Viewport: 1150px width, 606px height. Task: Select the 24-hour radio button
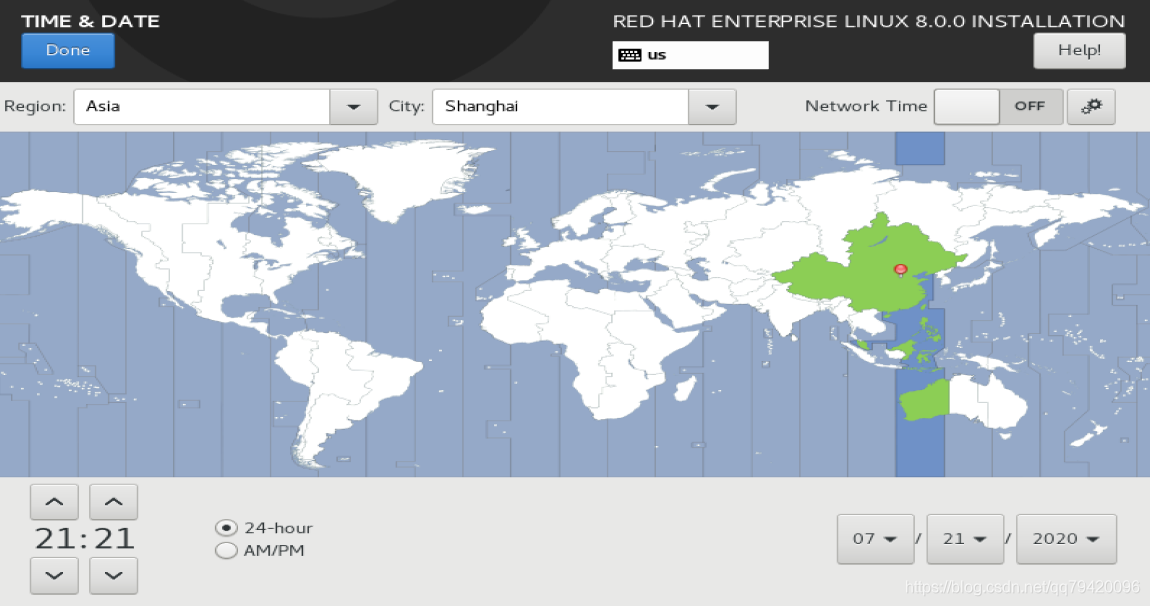[x=226, y=527]
